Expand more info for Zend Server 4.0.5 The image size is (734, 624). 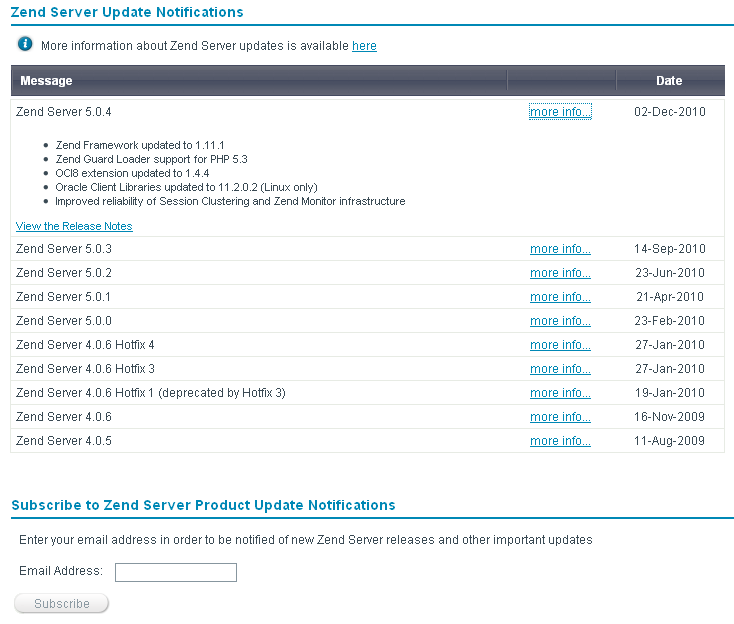point(560,441)
